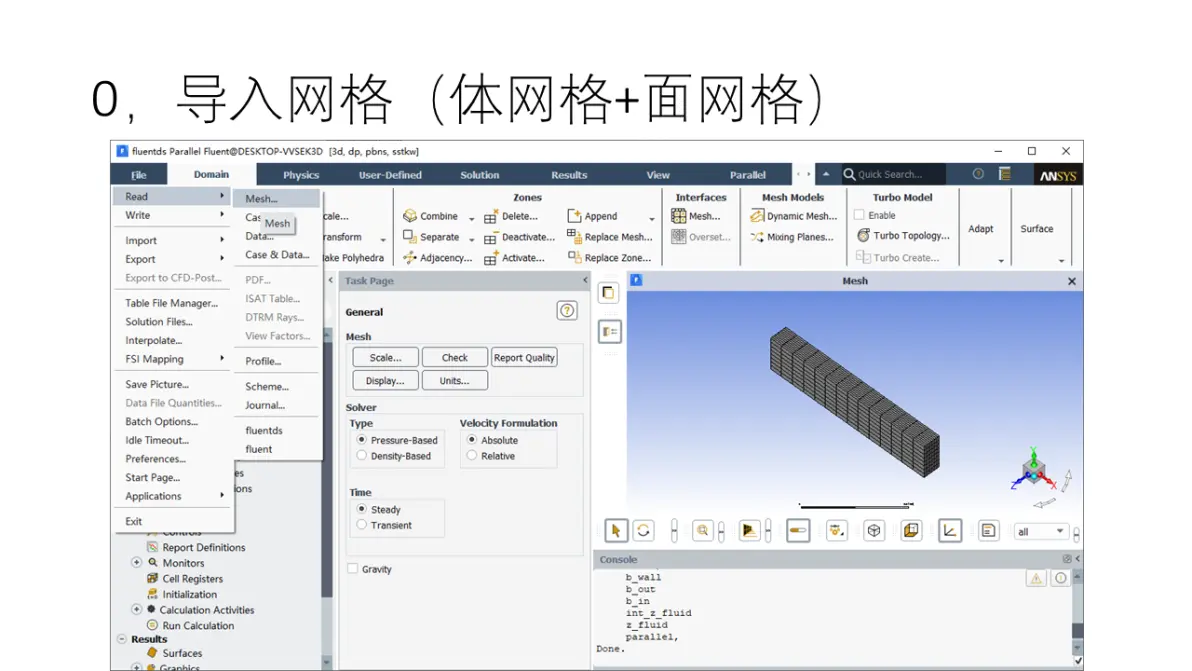The height and width of the screenshot is (671, 1192).
Task: Click the Activate zones icon
Action: [x=491, y=258]
